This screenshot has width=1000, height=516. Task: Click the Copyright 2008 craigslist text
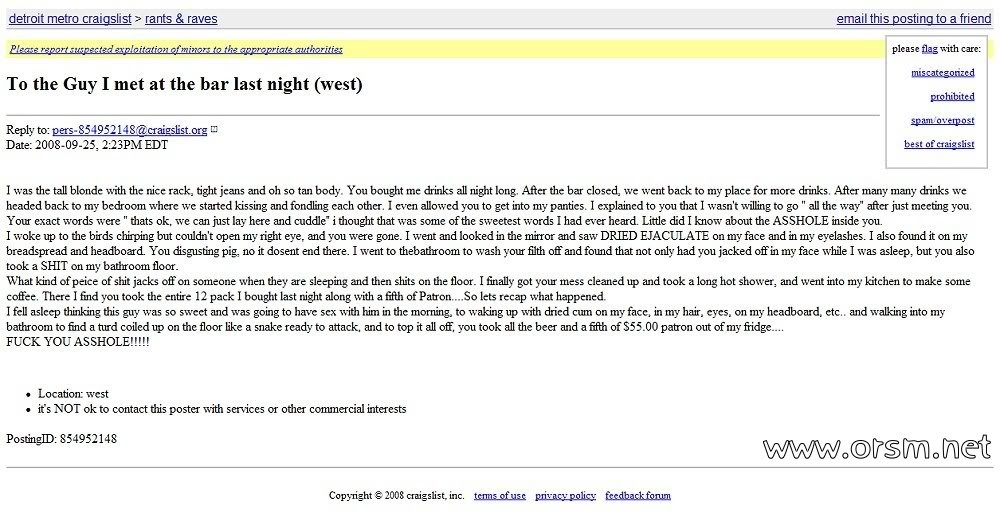pyautogui.click(x=396, y=495)
